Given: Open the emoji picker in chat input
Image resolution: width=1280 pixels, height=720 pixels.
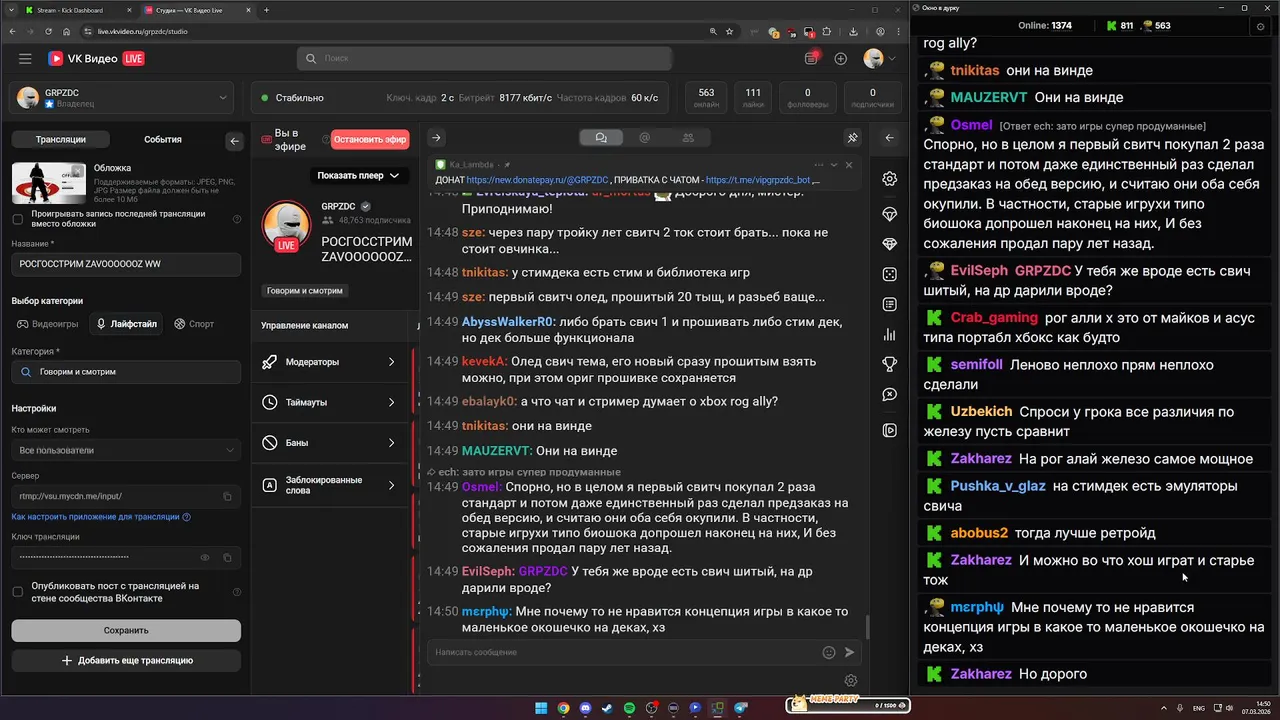Looking at the screenshot, I should coord(828,652).
